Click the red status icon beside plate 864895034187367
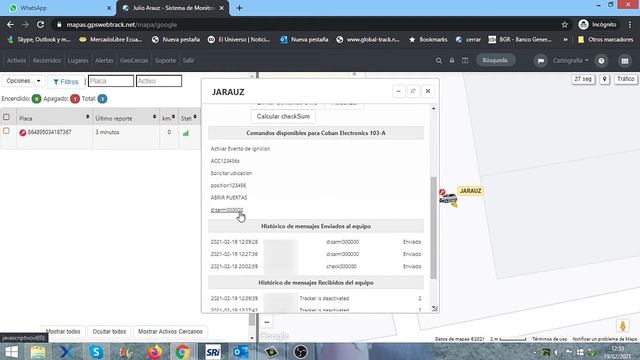 [23, 133]
